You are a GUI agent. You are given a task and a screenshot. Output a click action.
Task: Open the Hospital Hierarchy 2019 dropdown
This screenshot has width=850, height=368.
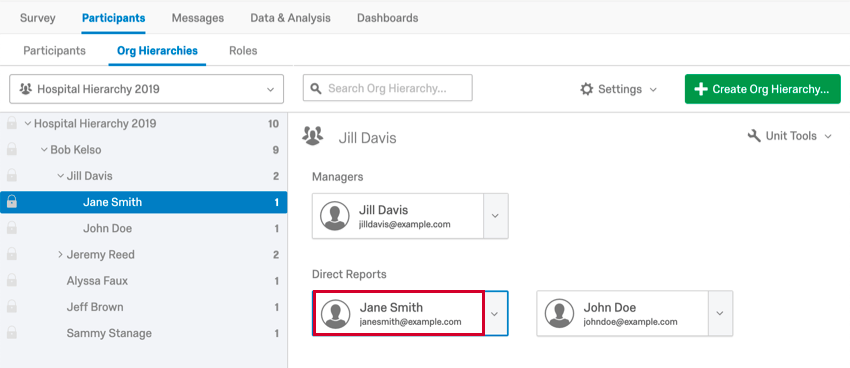tap(146, 89)
